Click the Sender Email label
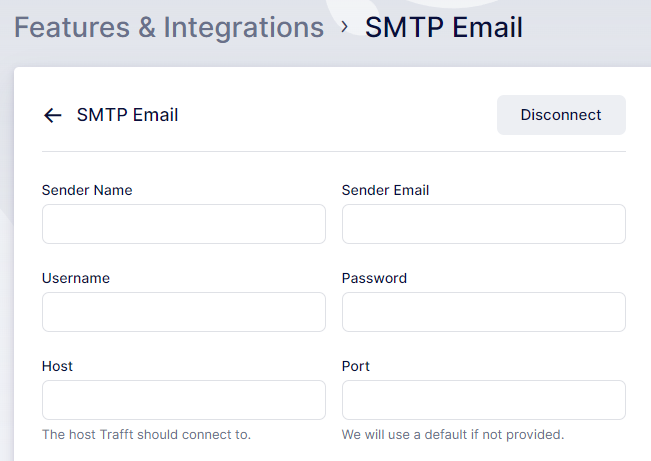This screenshot has height=461, width=651. [x=385, y=190]
